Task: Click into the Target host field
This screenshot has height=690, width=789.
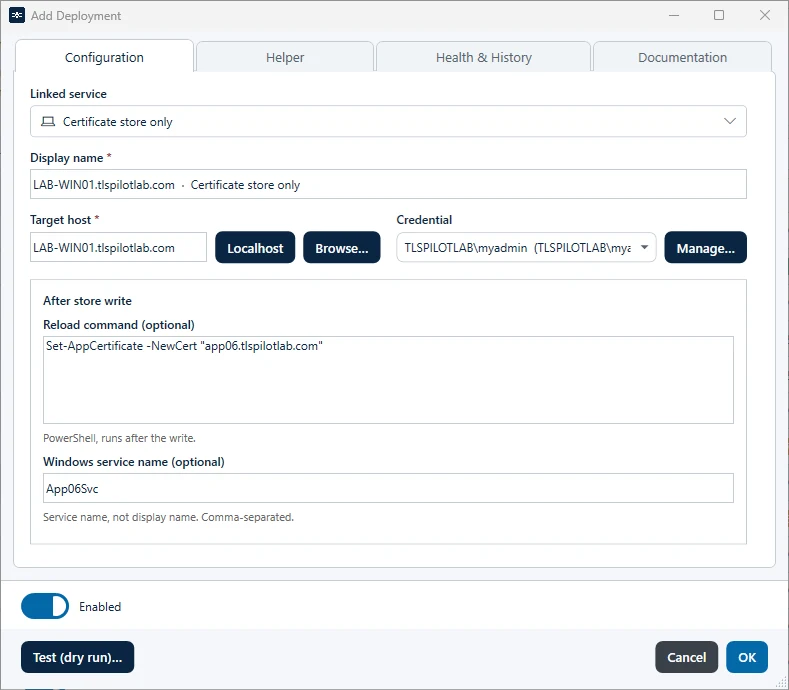Action: point(118,247)
